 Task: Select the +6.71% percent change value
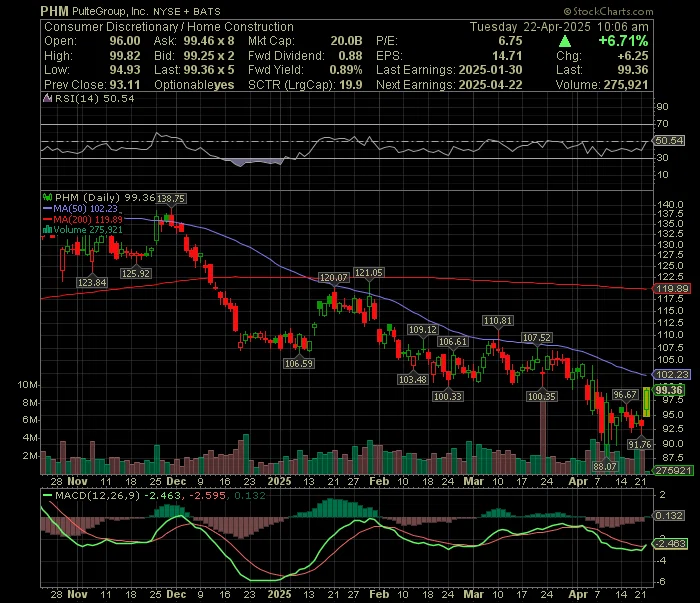(623, 41)
